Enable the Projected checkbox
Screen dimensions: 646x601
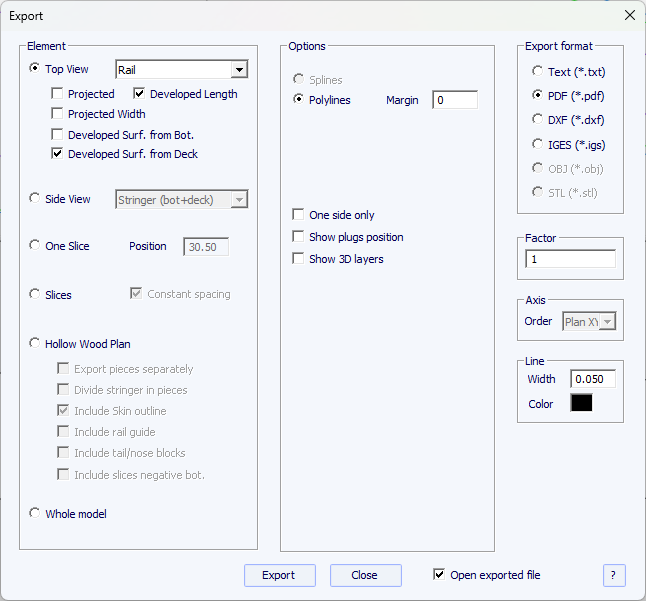58,94
